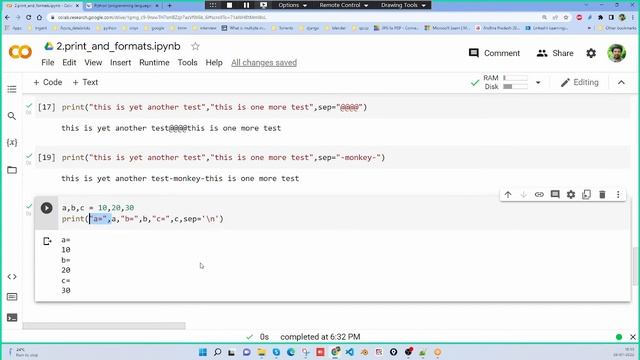Open the File menu
The image size is (640, 360).
(48, 62)
